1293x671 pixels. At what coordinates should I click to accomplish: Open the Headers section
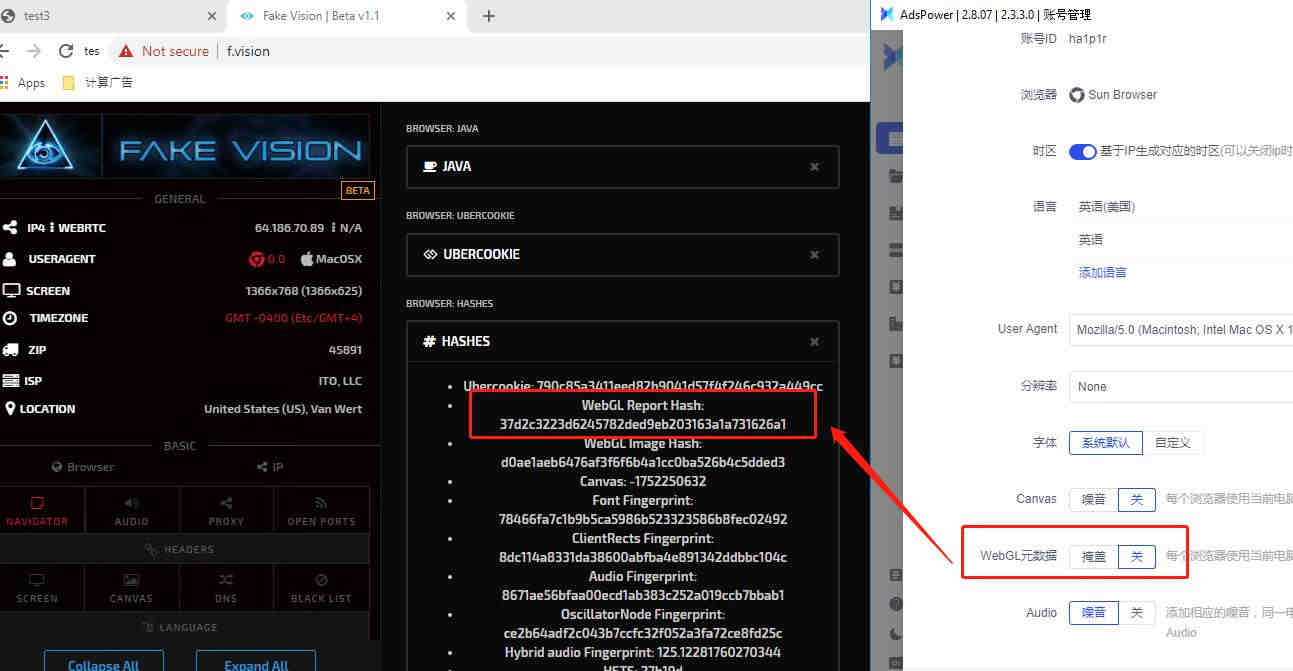pyautogui.click(x=180, y=549)
